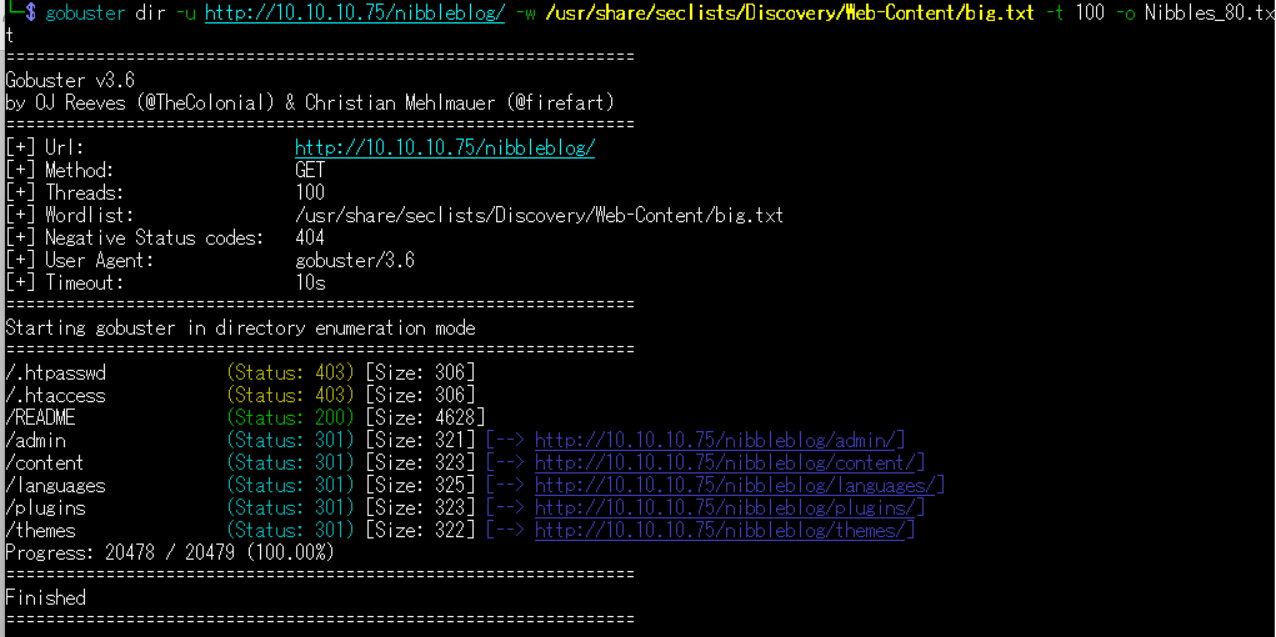
Task: Open the URL in the gobuster command line
Action: tap(354, 13)
